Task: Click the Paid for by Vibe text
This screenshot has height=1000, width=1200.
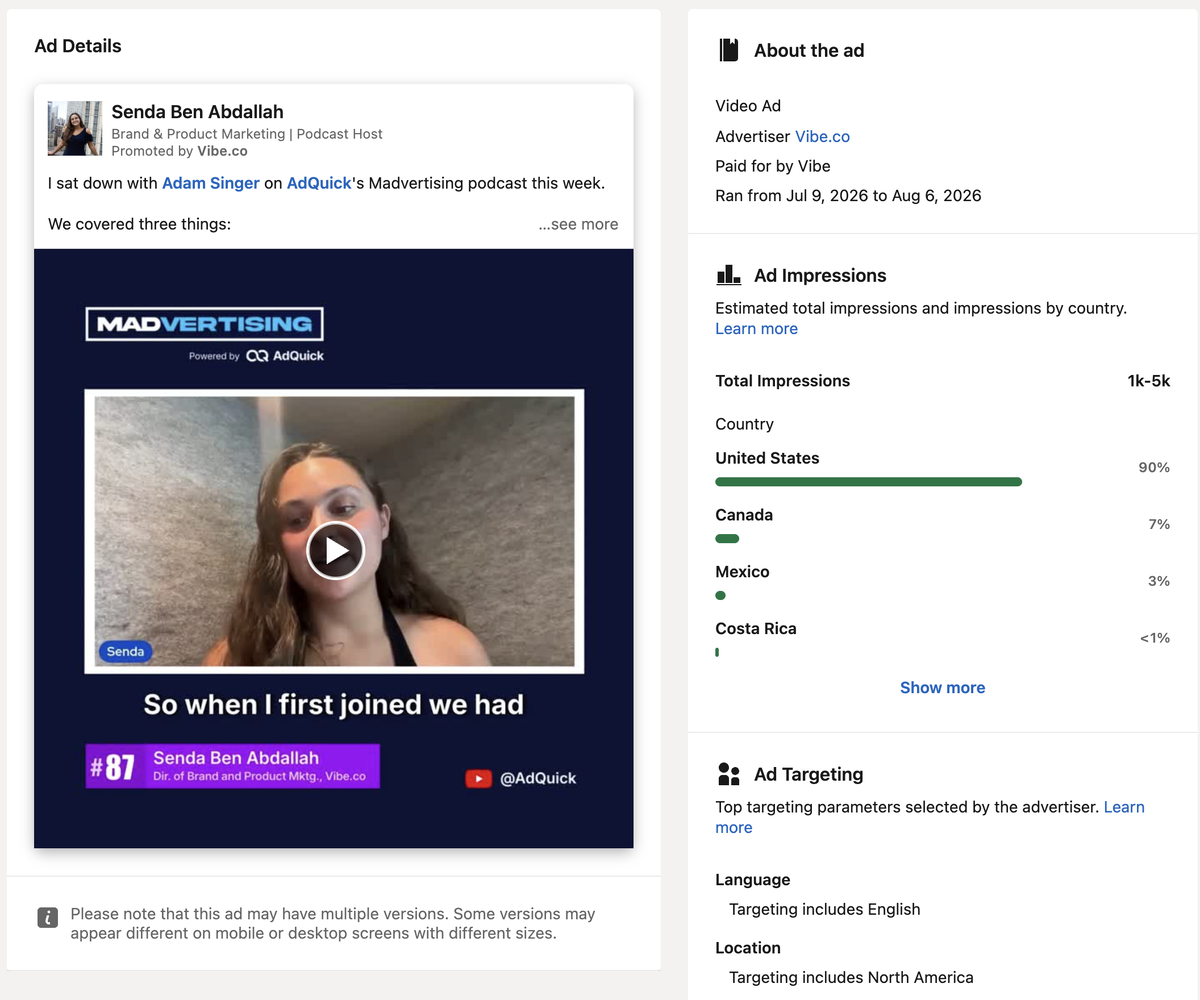Action: pyautogui.click(x=773, y=166)
